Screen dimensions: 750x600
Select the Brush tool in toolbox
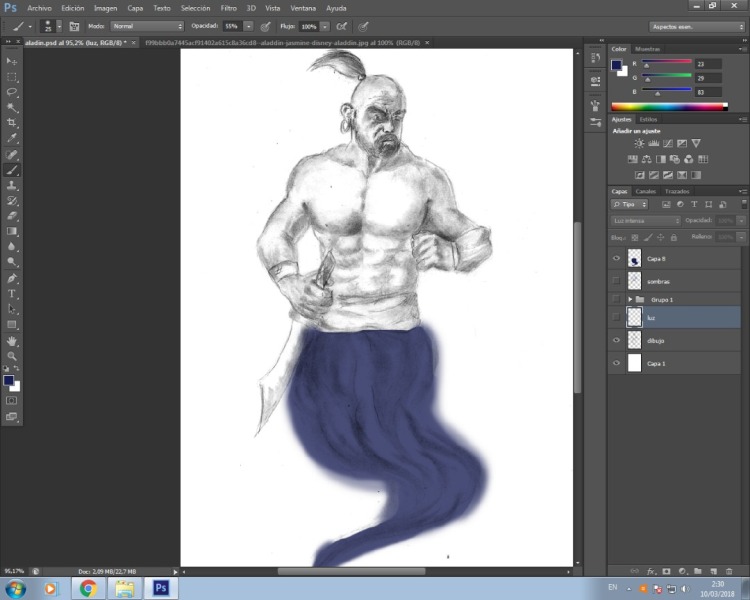point(12,170)
